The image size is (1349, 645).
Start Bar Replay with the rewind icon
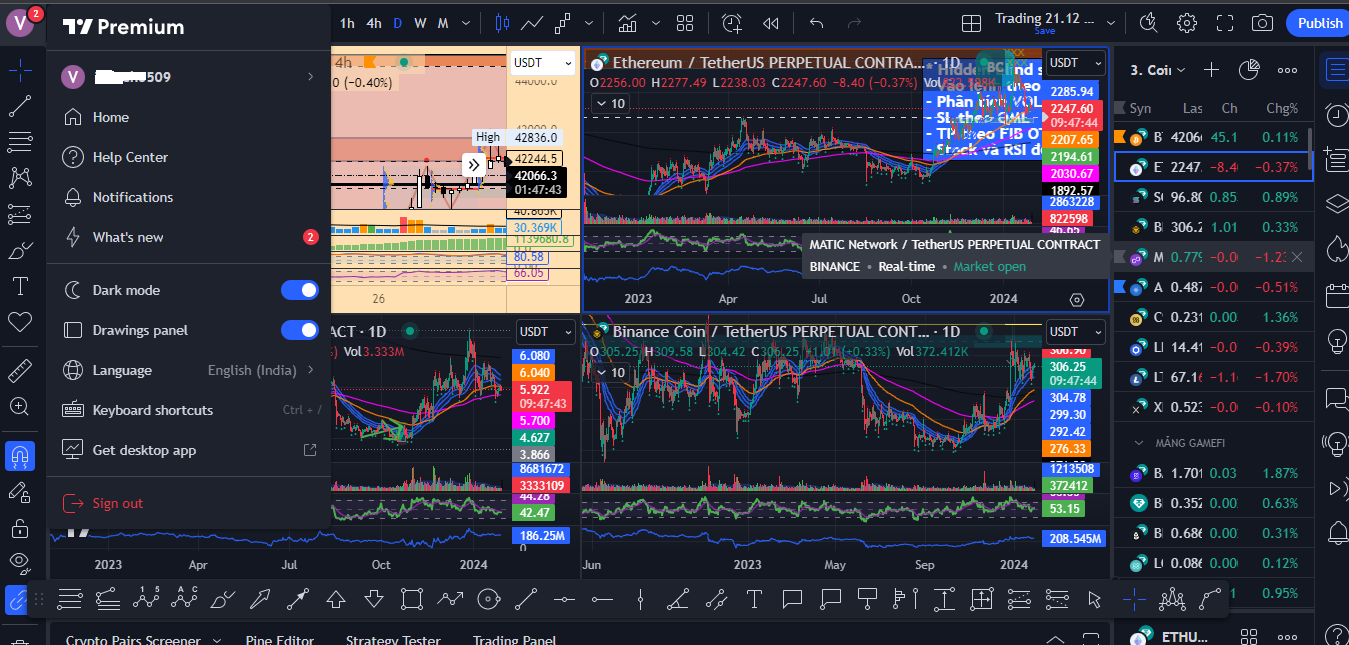771,23
